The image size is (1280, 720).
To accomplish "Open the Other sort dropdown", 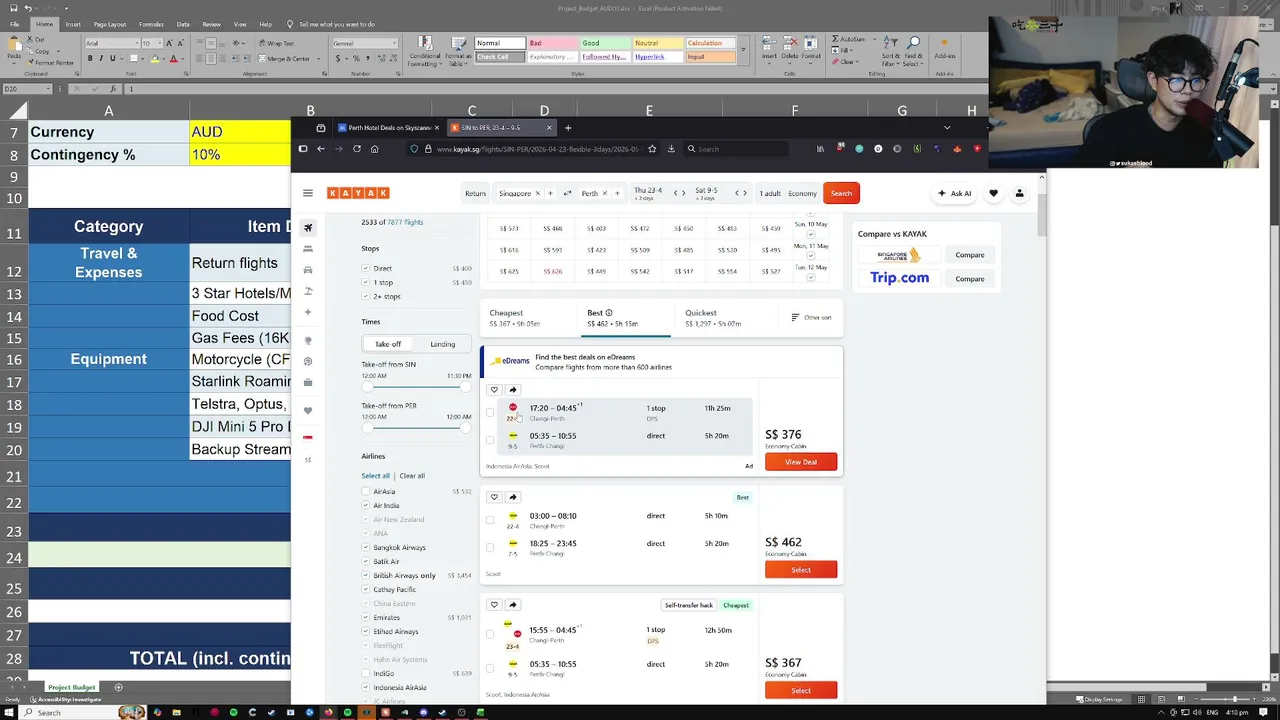I will click(x=811, y=317).
